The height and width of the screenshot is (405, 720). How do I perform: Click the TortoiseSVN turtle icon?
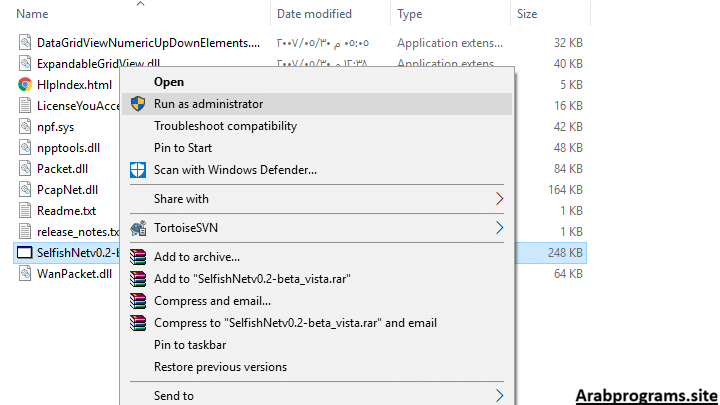[x=138, y=228]
